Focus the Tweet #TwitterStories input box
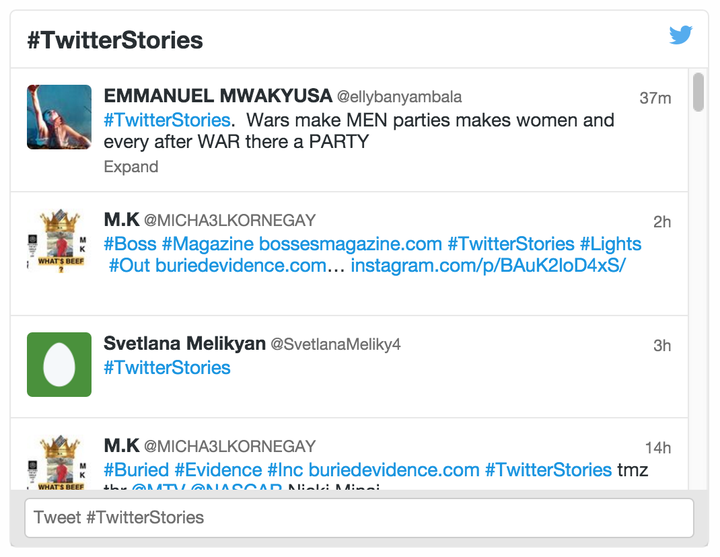 pyautogui.click(x=359, y=518)
